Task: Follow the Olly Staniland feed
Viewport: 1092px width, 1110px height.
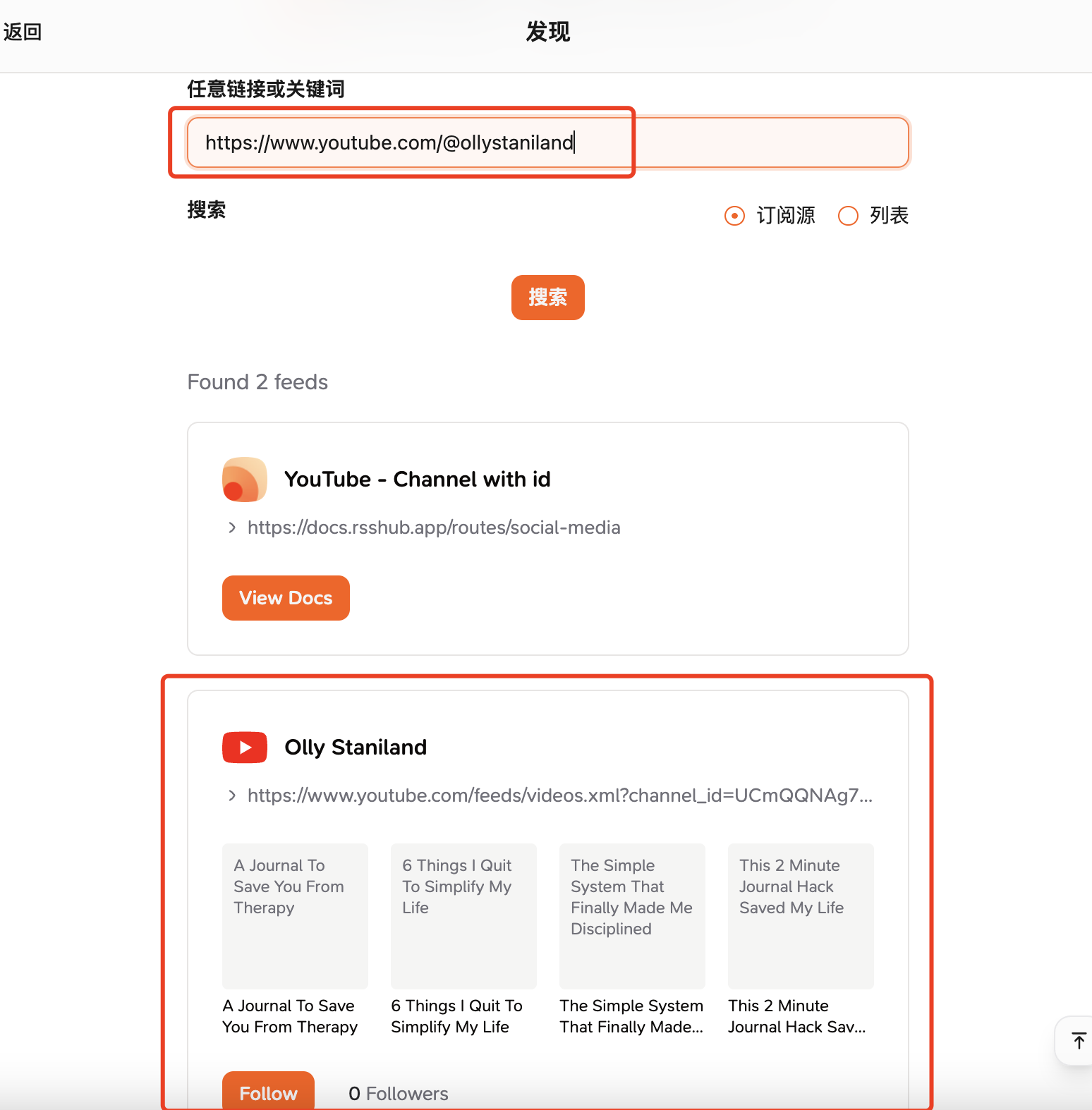Action: click(x=268, y=1092)
